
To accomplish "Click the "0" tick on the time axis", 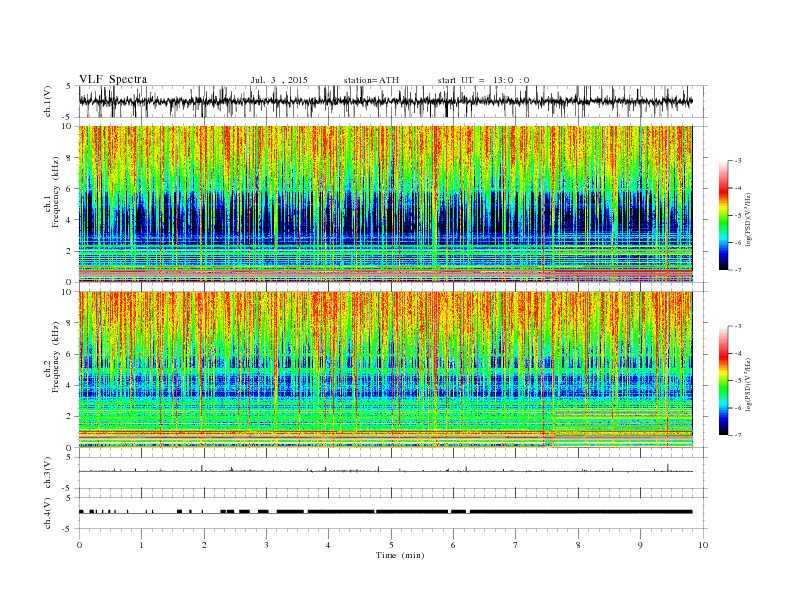I will (79, 545).
